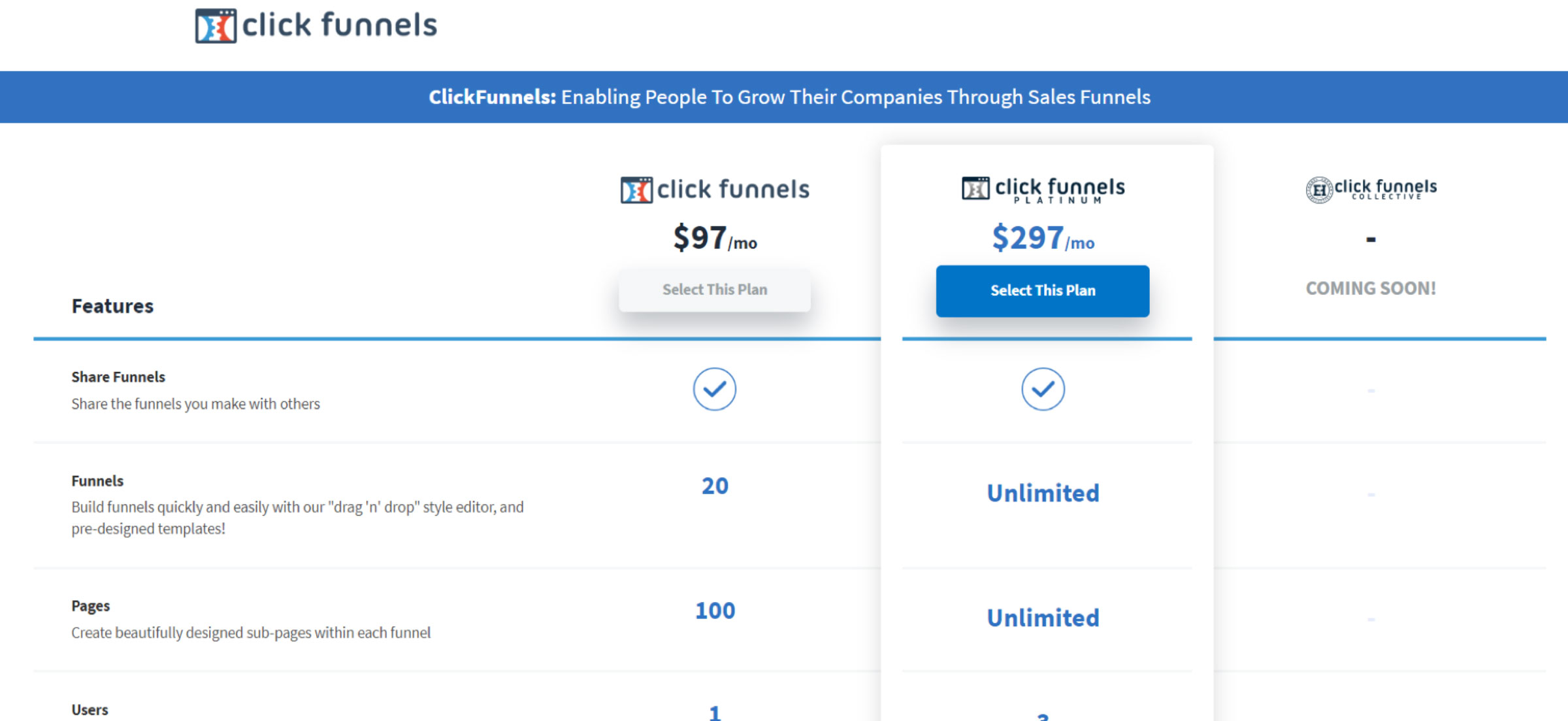1568x721 pixels.
Task: Click the Share Funnels feature title
Action: [x=118, y=377]
